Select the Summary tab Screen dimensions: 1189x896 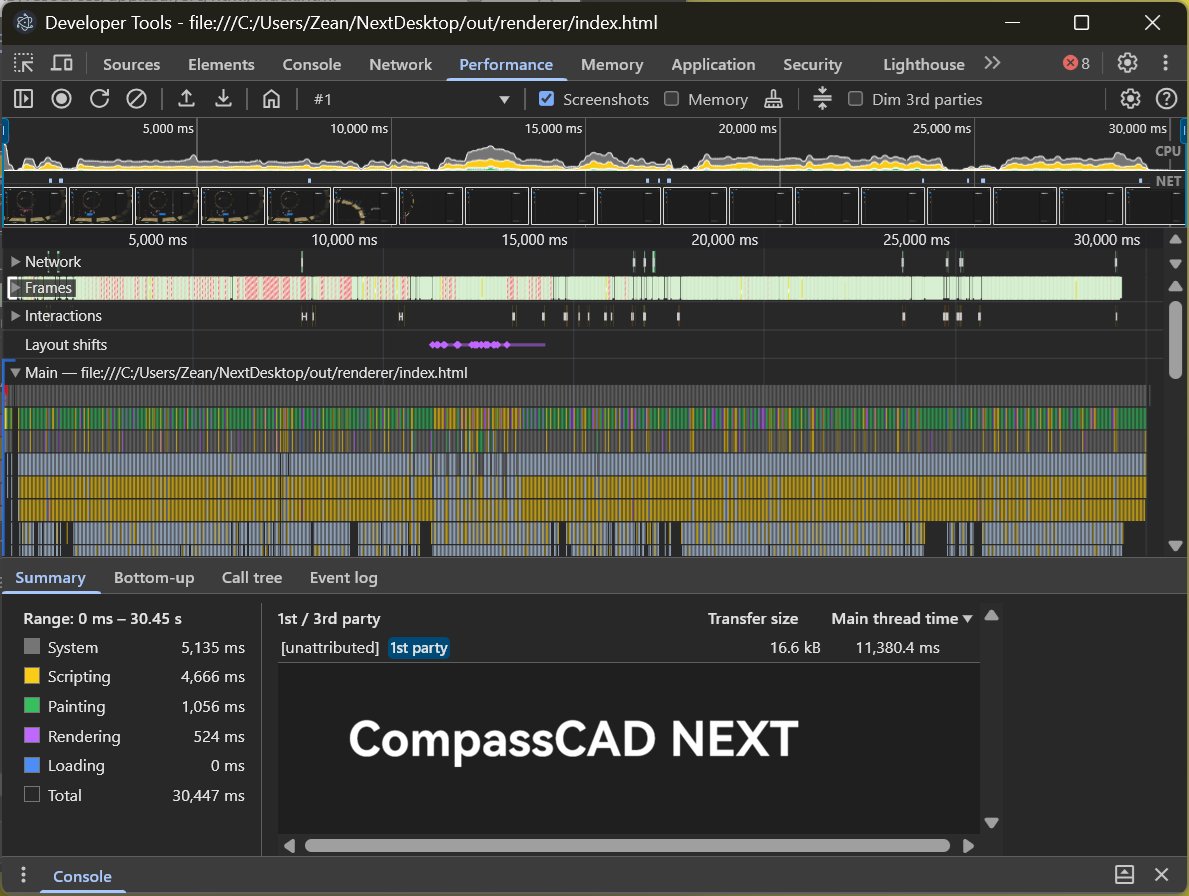pyautogui.click(x=50, y=578)
